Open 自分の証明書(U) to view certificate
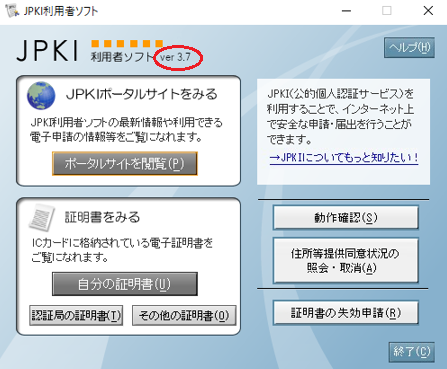 point(125,284)
